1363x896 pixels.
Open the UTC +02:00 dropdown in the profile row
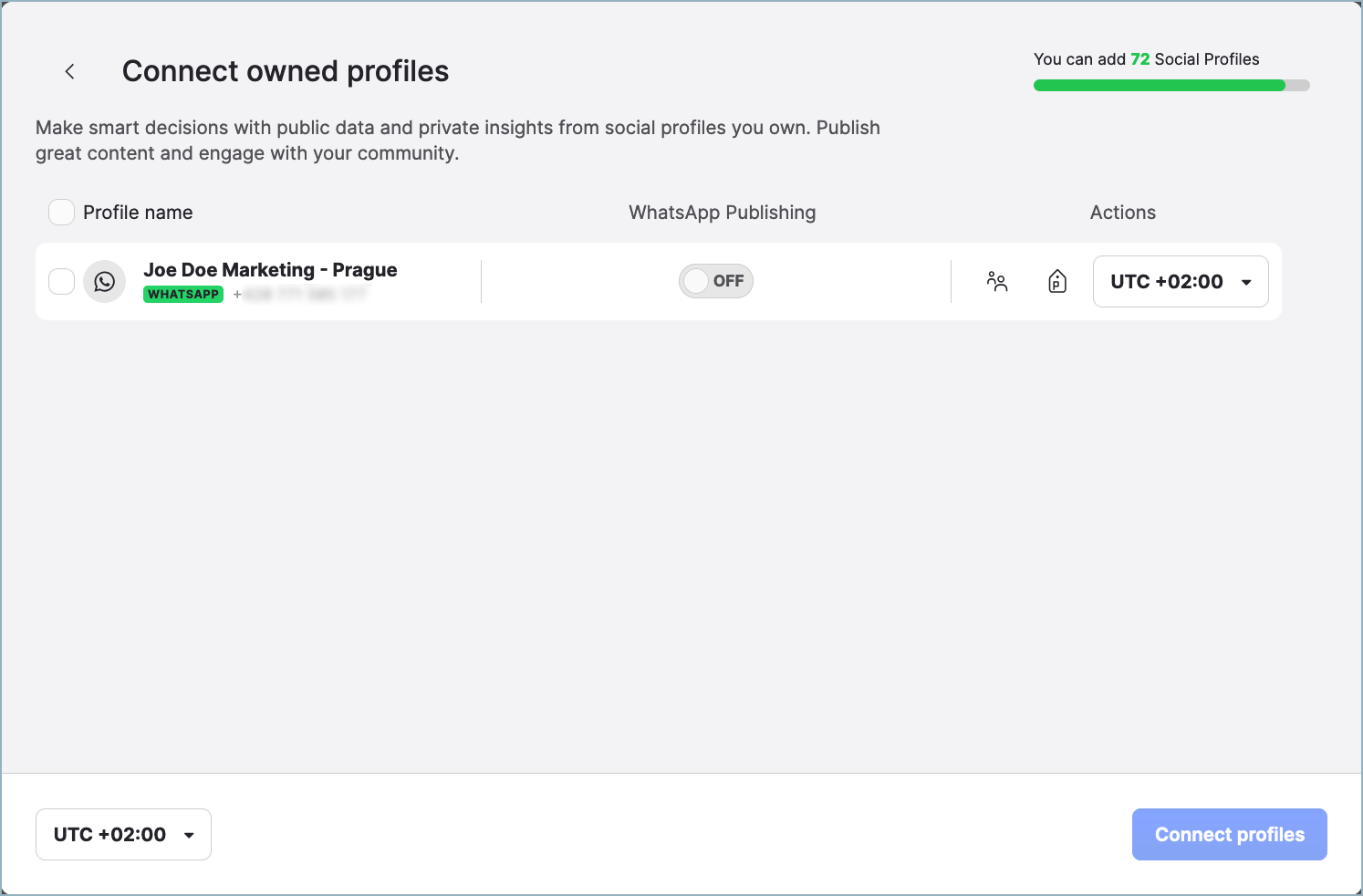coord(1180,281)
